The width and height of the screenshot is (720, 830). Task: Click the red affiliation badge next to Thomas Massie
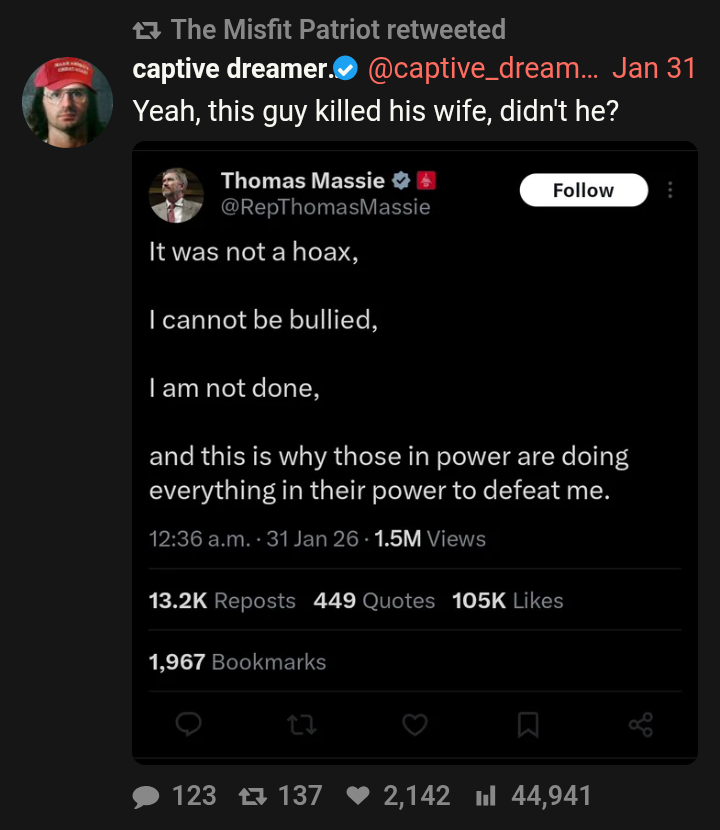point(426,181)
